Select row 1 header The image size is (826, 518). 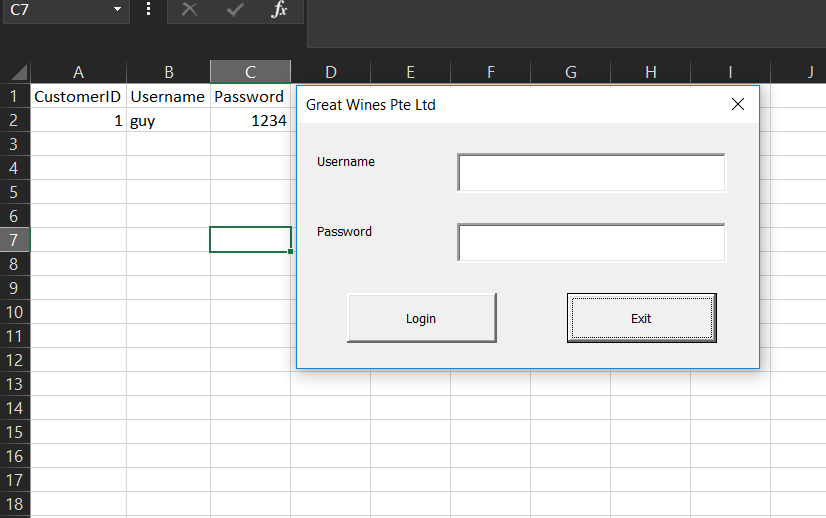tap(15, 96)
